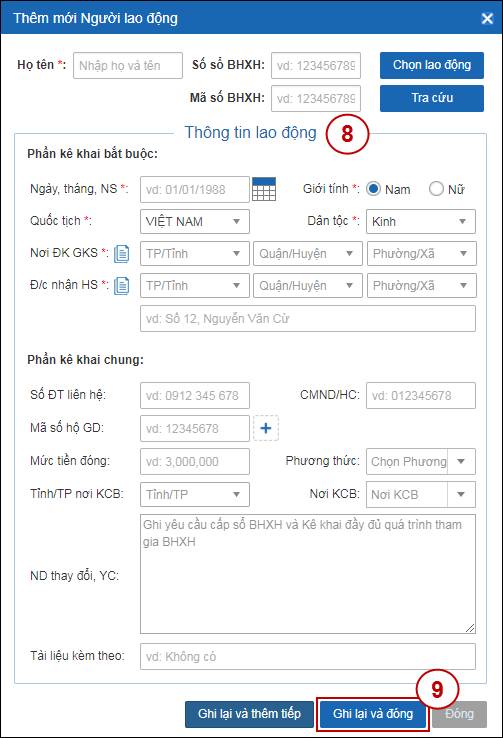This screenshot has width=503, height=738.
Task: Click the copy icon beside Nơi ĐK GKS
Action: [121, 254]
